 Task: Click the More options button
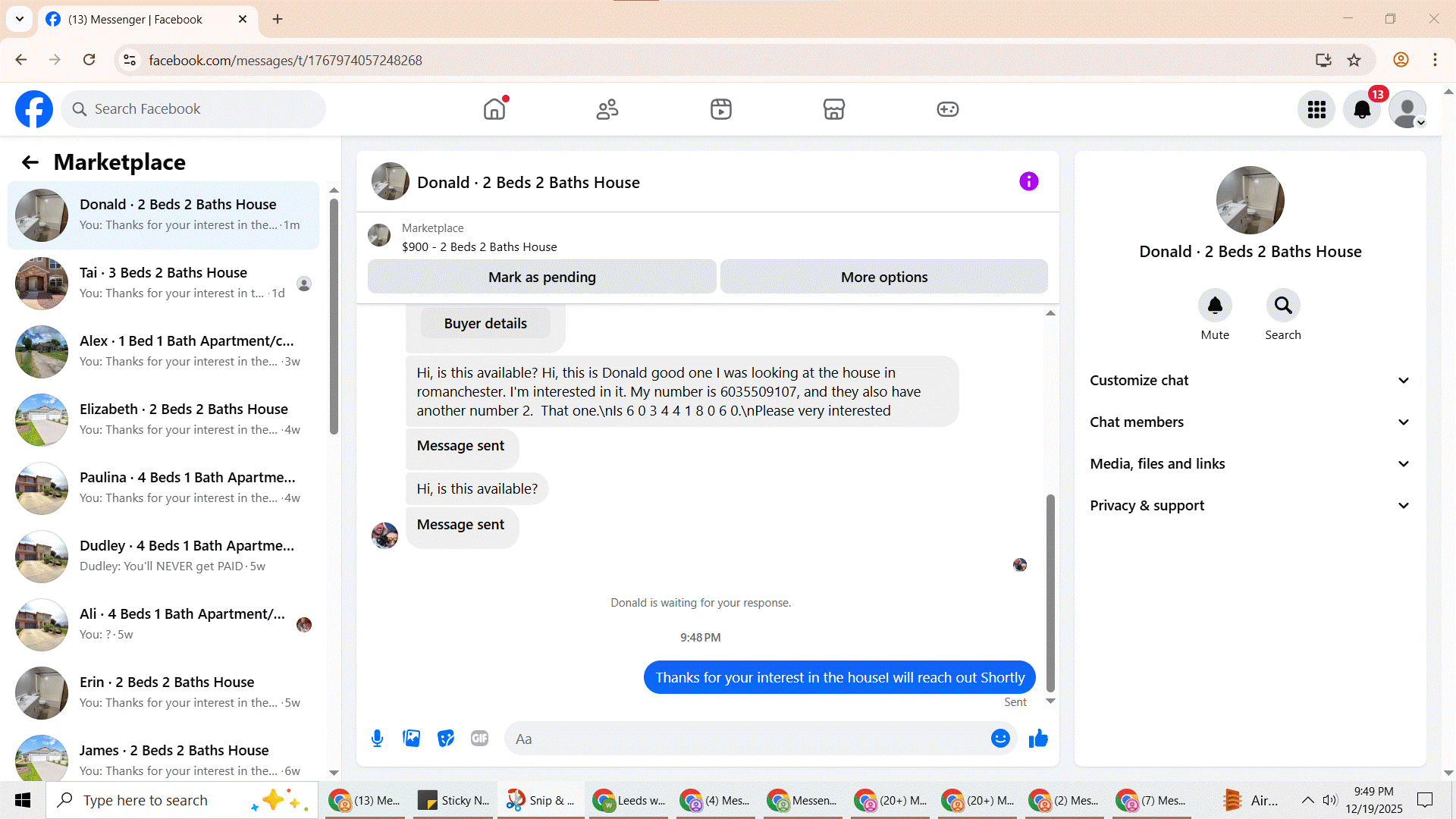click(x=883, y=278)
